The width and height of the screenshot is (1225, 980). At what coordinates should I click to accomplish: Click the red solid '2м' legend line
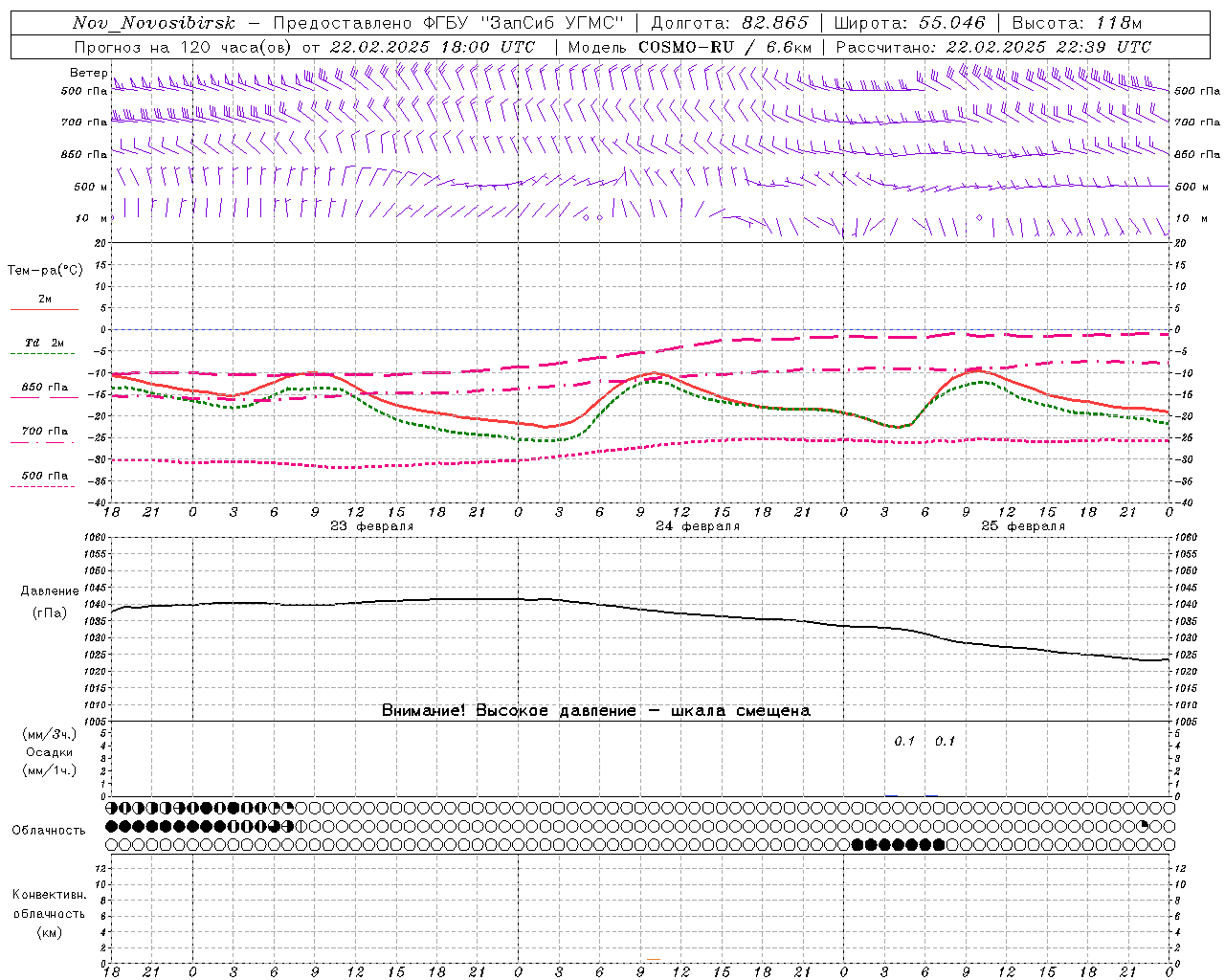pyautogui.click(x=44, y=309)
